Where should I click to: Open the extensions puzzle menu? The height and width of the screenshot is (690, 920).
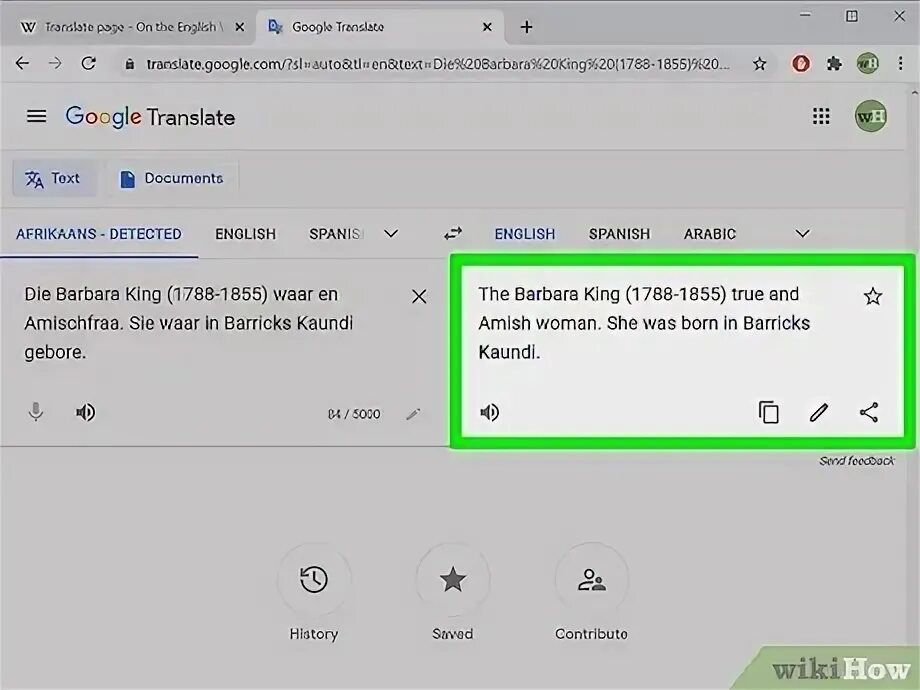[x=834, y=63]
